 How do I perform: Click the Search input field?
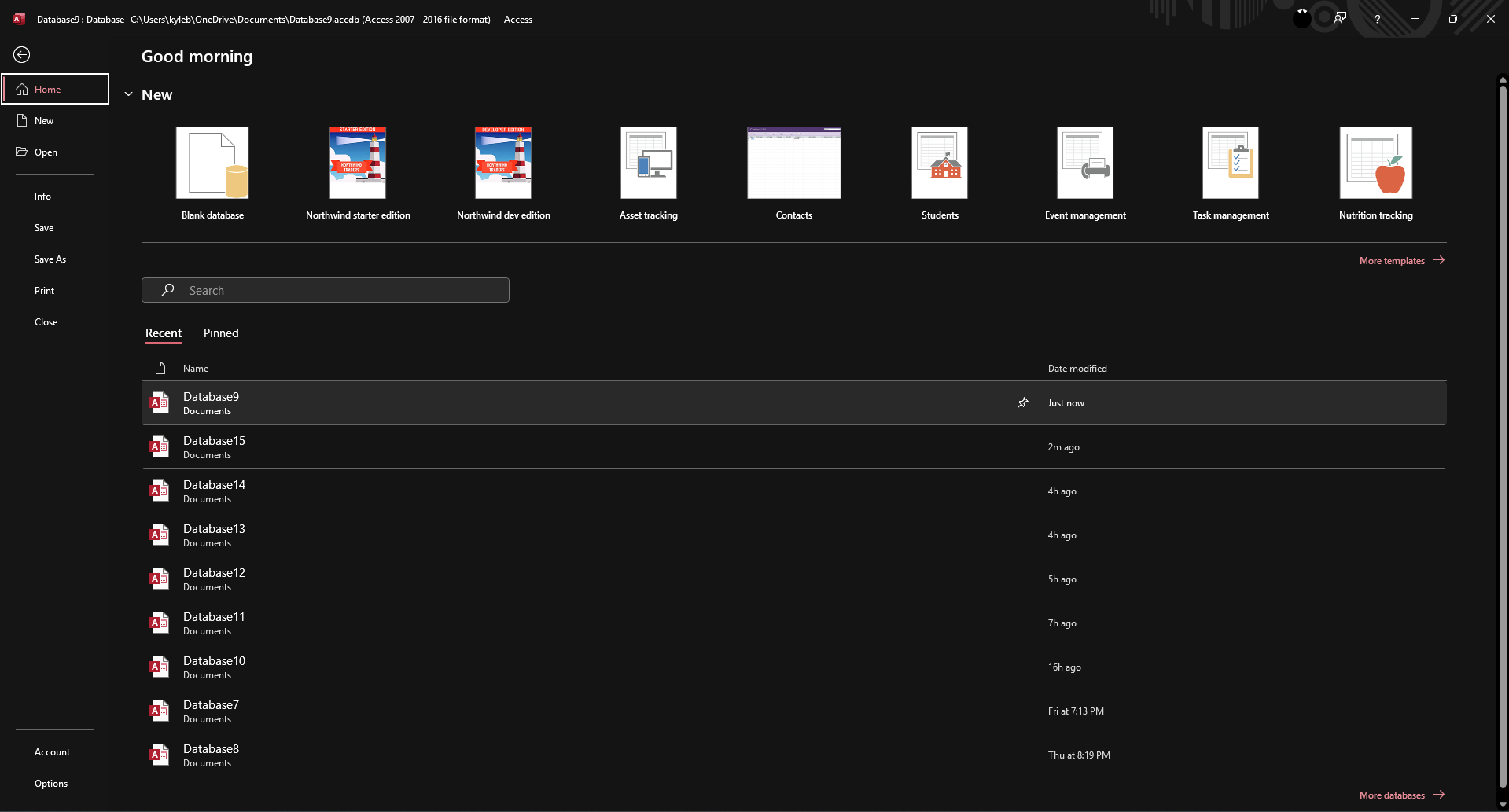coord(326,290)
